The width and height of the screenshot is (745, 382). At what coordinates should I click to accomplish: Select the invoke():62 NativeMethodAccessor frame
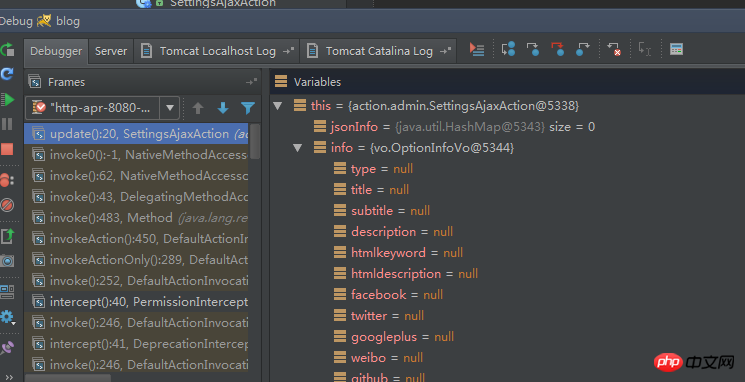[x=136, y=176]
